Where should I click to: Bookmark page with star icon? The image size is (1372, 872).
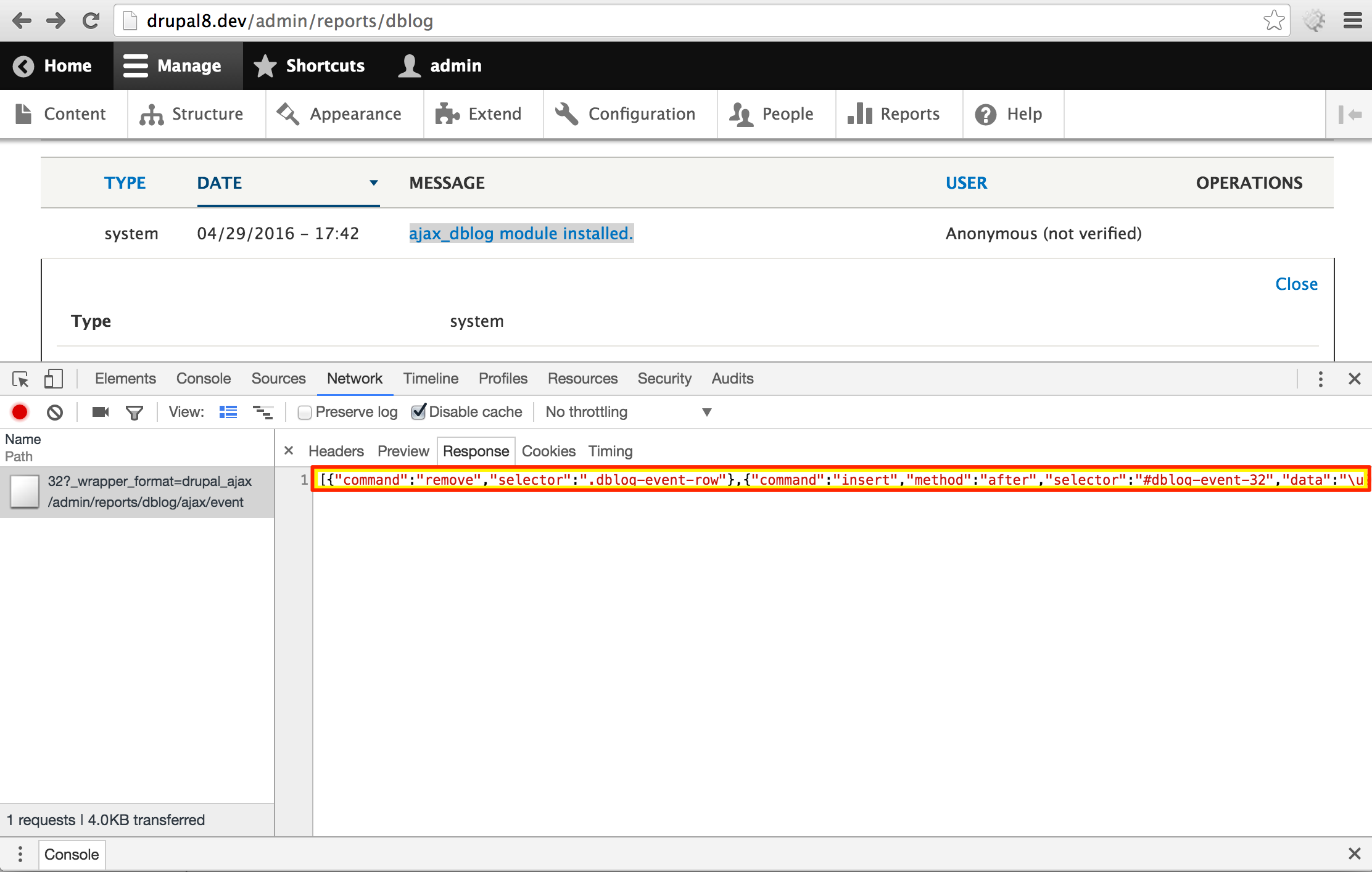coord(1273,21)
